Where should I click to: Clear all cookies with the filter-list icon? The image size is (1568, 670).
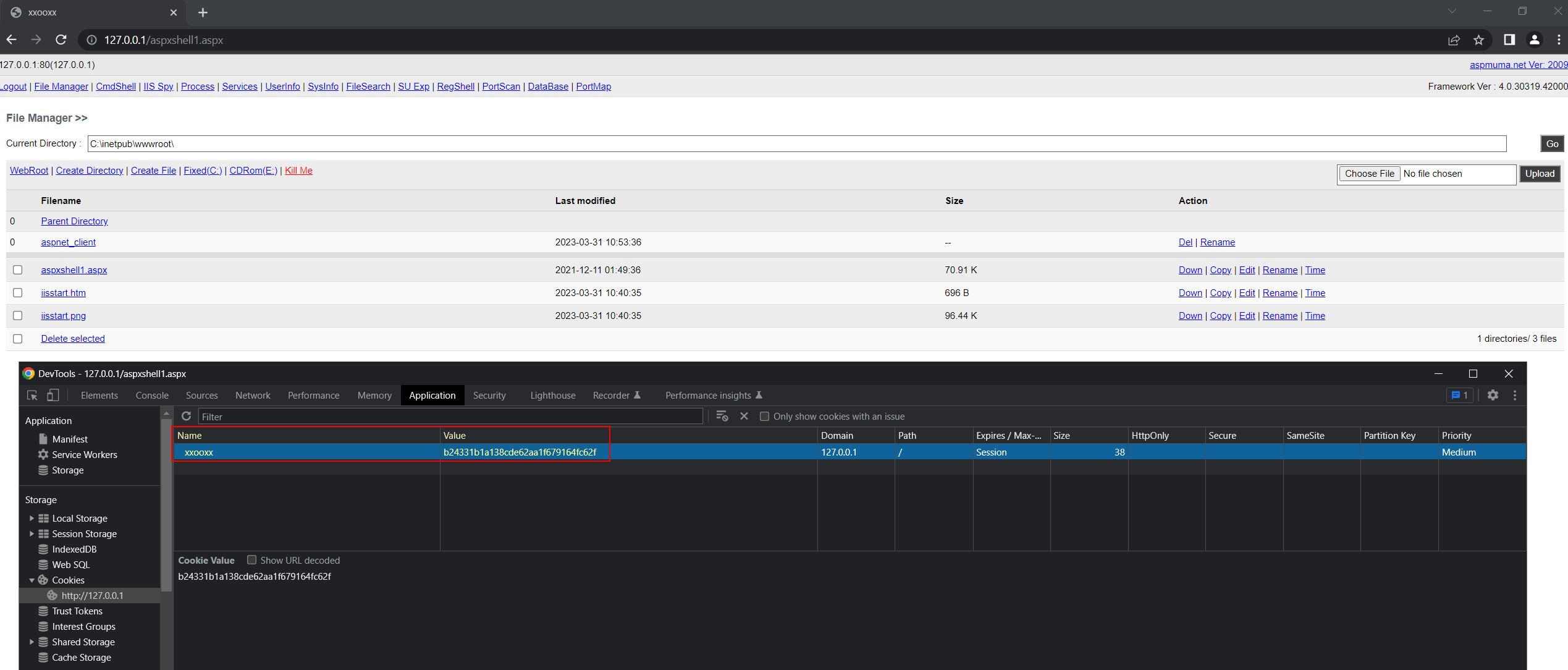722,416
